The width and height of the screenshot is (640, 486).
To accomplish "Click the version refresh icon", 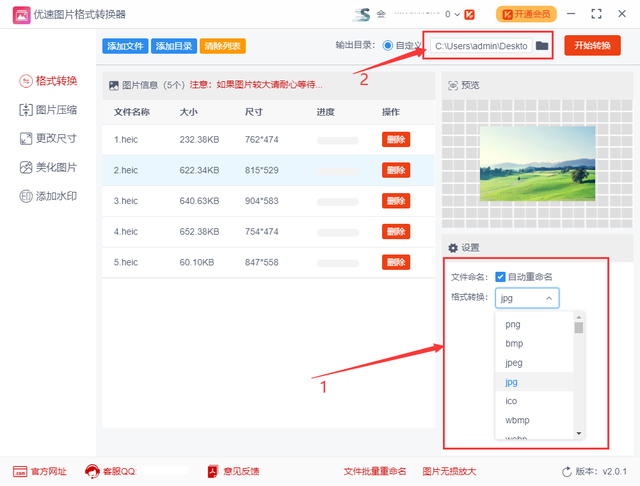I will coord(567,472).
